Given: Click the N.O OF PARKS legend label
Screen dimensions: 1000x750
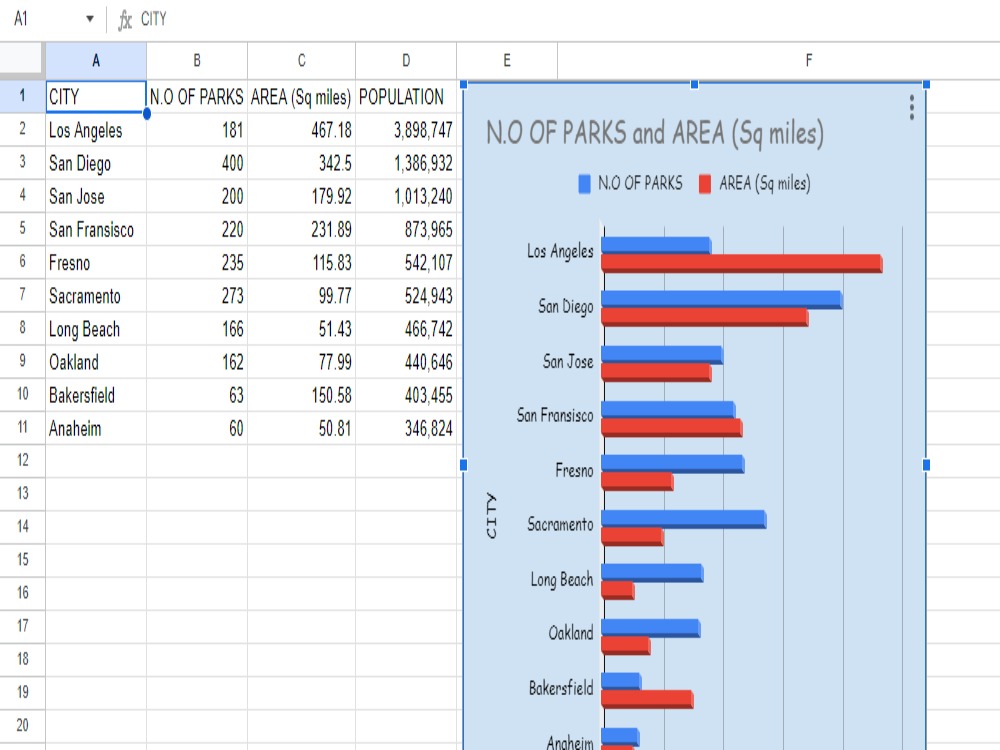Looking at the screenshot, I should point(640,184).
